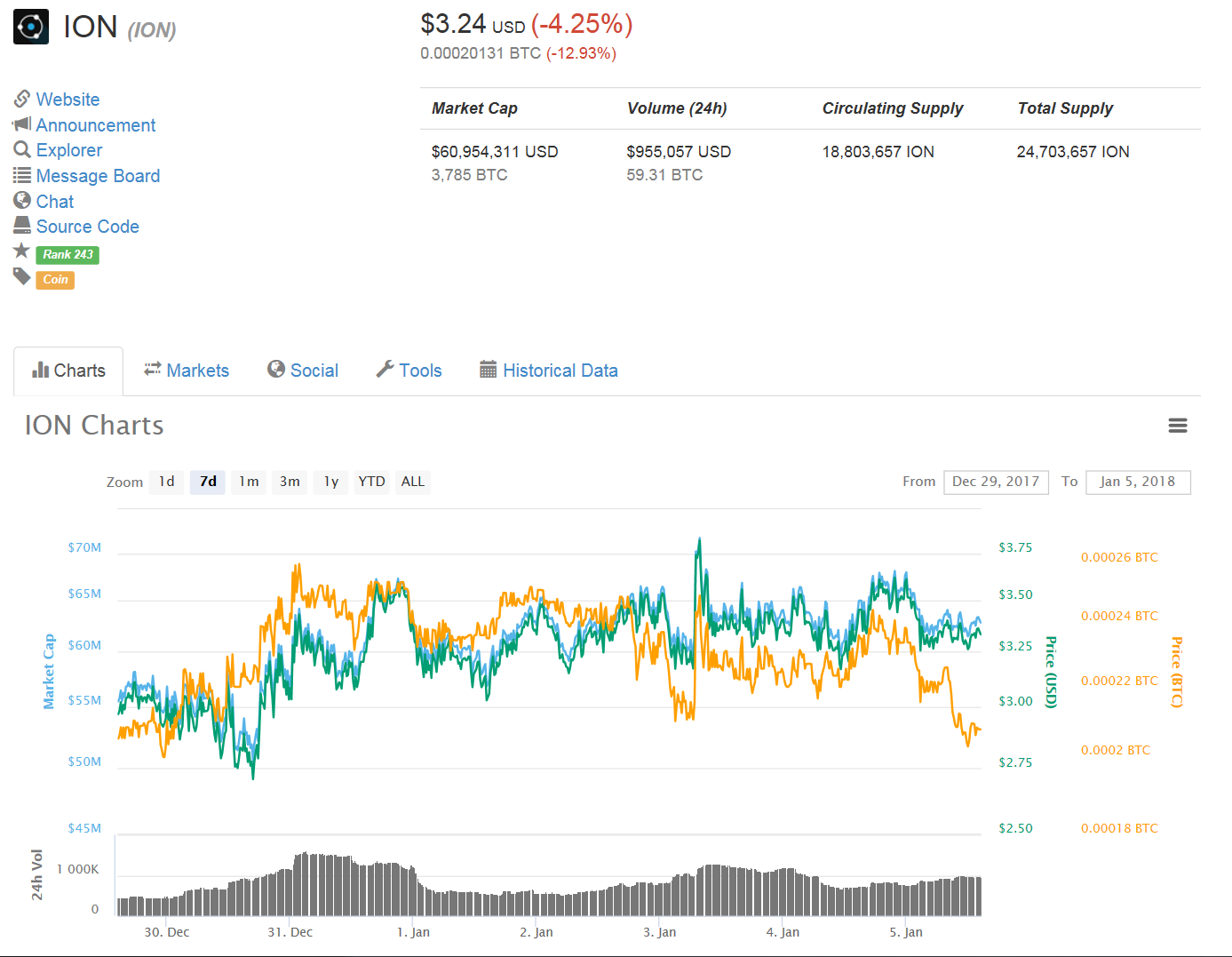Open the Chat link
Image resolution: width=1232 pixels, height=957 pixels.
tap(55, 202)
